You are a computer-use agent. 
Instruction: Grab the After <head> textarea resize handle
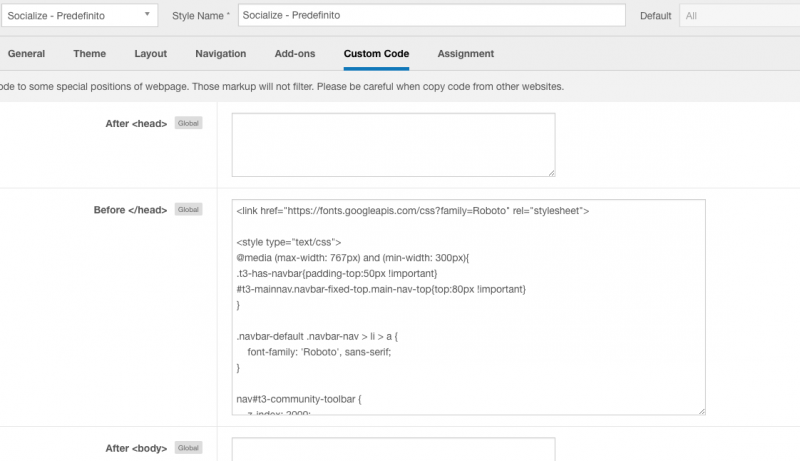(x=551, y=172)
